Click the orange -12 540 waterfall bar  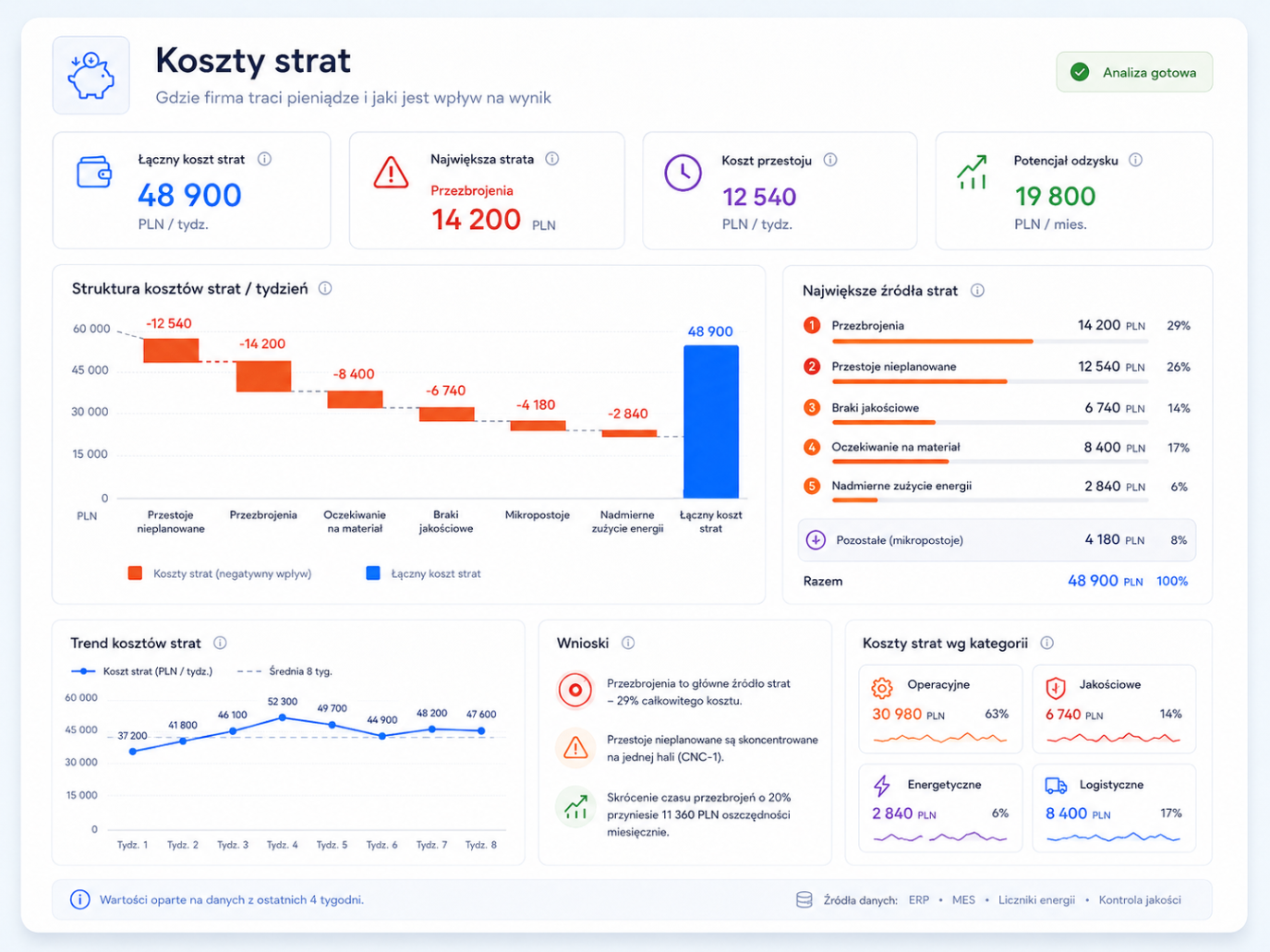tap(171, 350)
